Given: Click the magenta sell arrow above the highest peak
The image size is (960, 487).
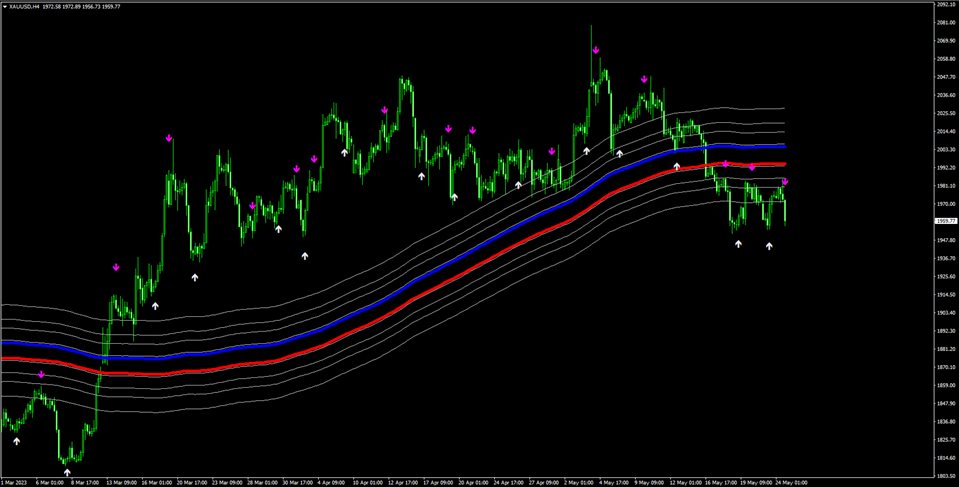Looking at the screenshot, I should click(596, 50).
